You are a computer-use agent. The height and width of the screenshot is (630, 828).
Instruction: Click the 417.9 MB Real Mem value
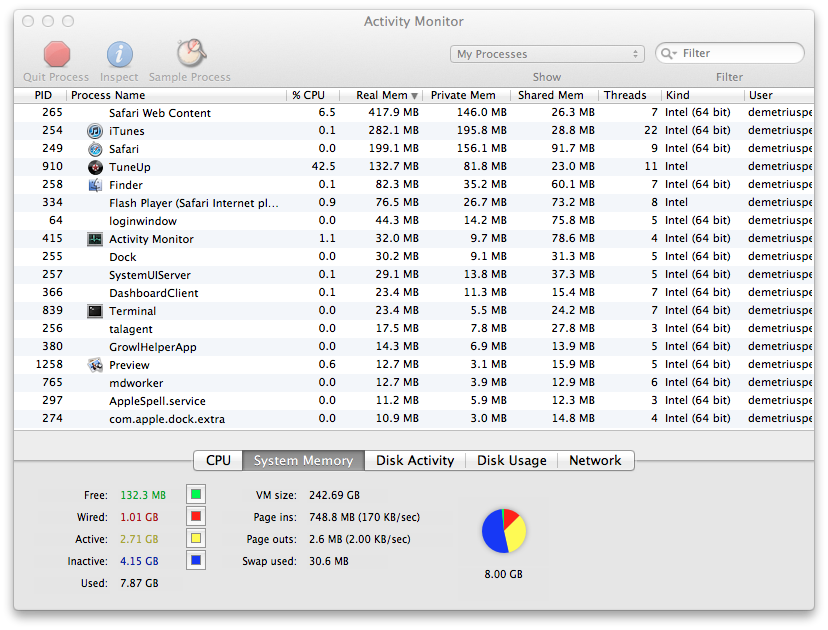point(393,112)
